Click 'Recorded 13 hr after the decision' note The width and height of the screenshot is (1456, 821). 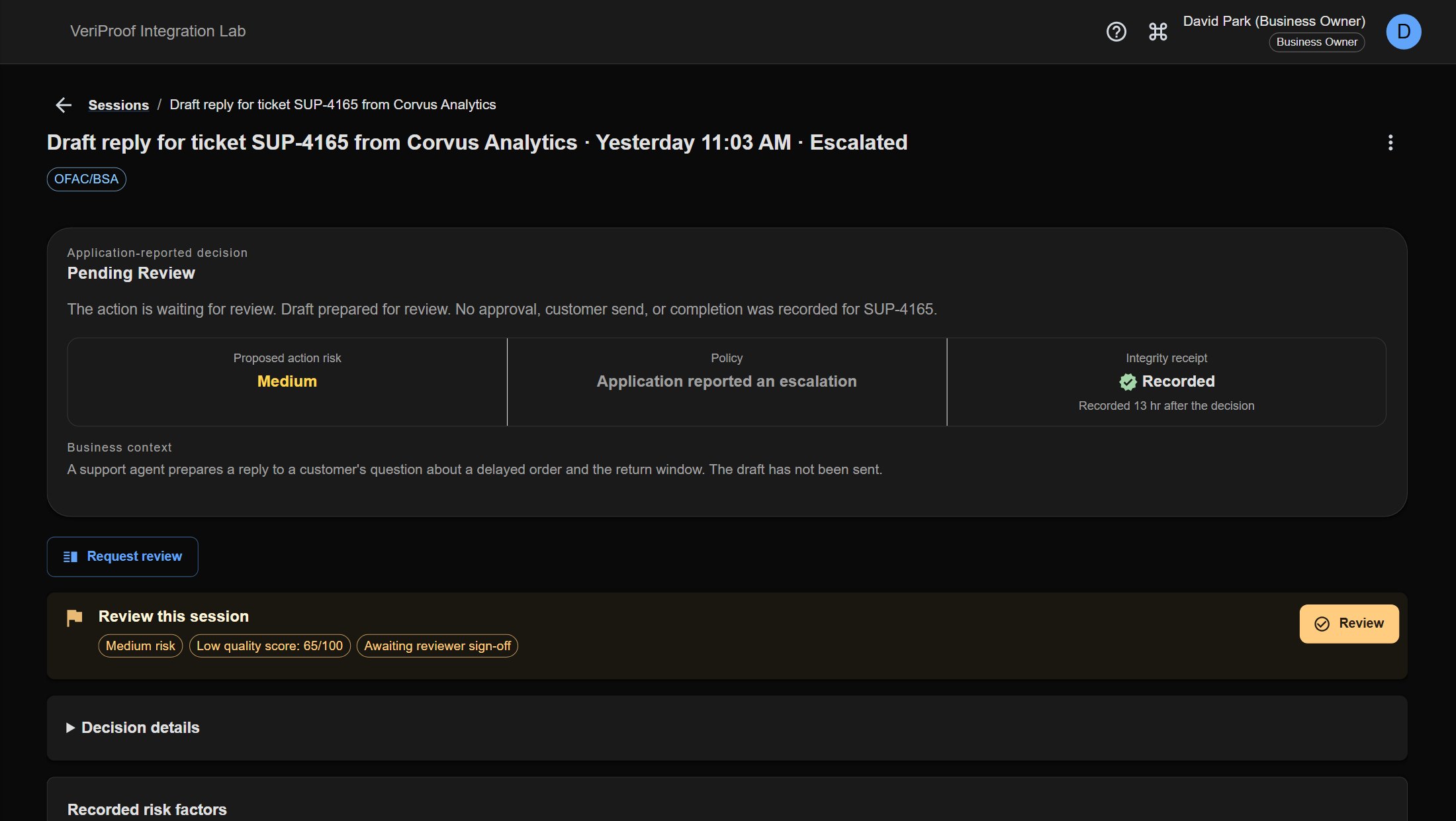[1166, 406]
